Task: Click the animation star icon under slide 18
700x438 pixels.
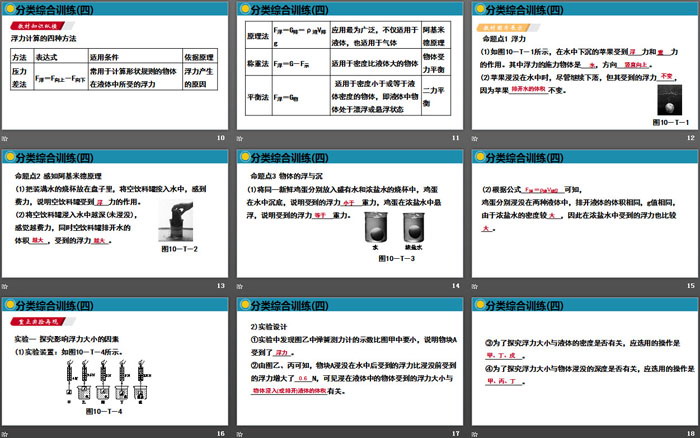Action: point(474,432)
